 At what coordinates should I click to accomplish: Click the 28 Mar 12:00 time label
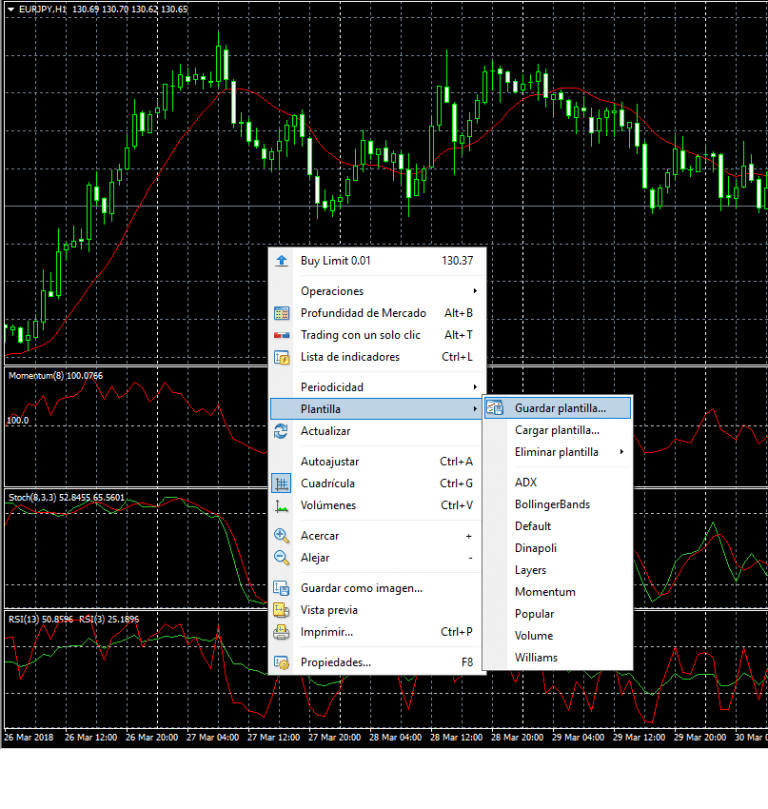click(456, 737)
